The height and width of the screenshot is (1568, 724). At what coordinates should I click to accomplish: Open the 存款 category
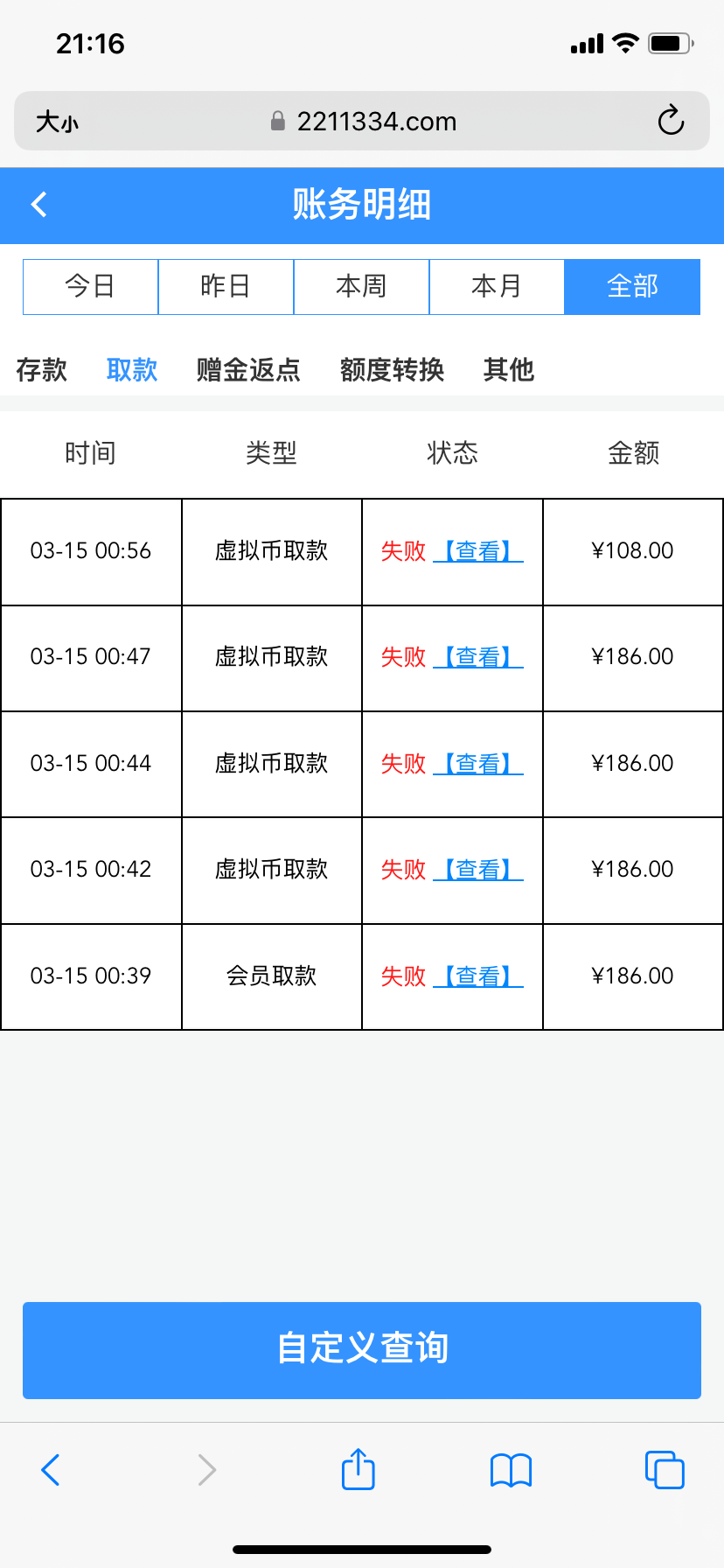coord(41,369)
